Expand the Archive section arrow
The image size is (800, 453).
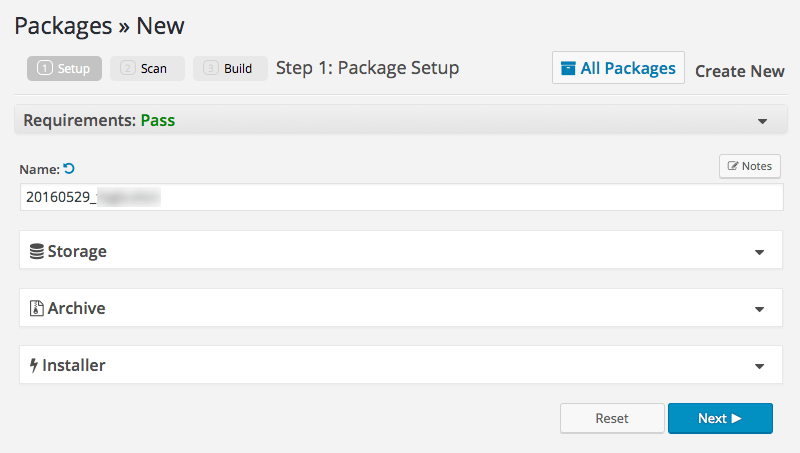click(x=760, y=310)
